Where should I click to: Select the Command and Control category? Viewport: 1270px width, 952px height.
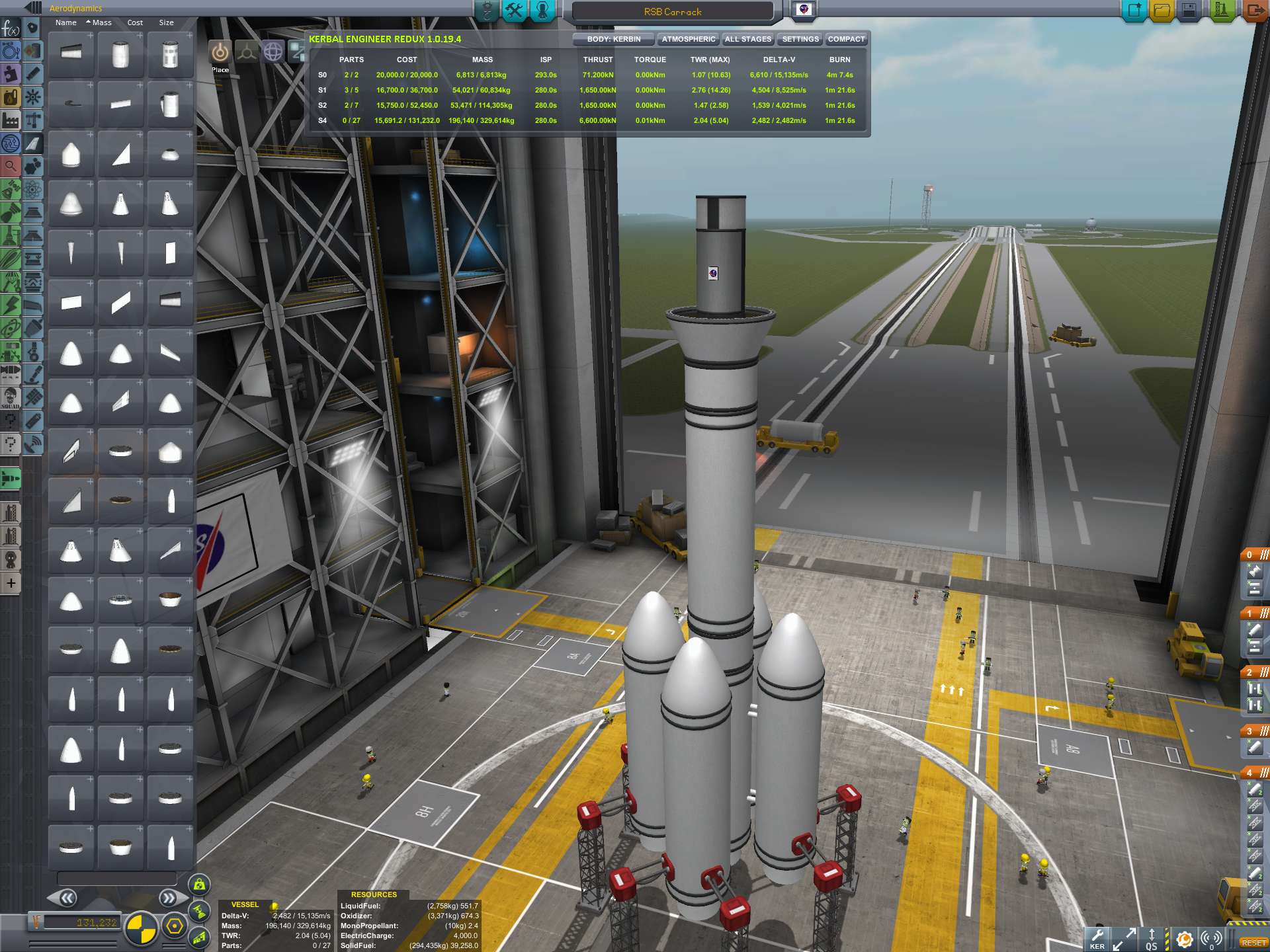point(33,97)
